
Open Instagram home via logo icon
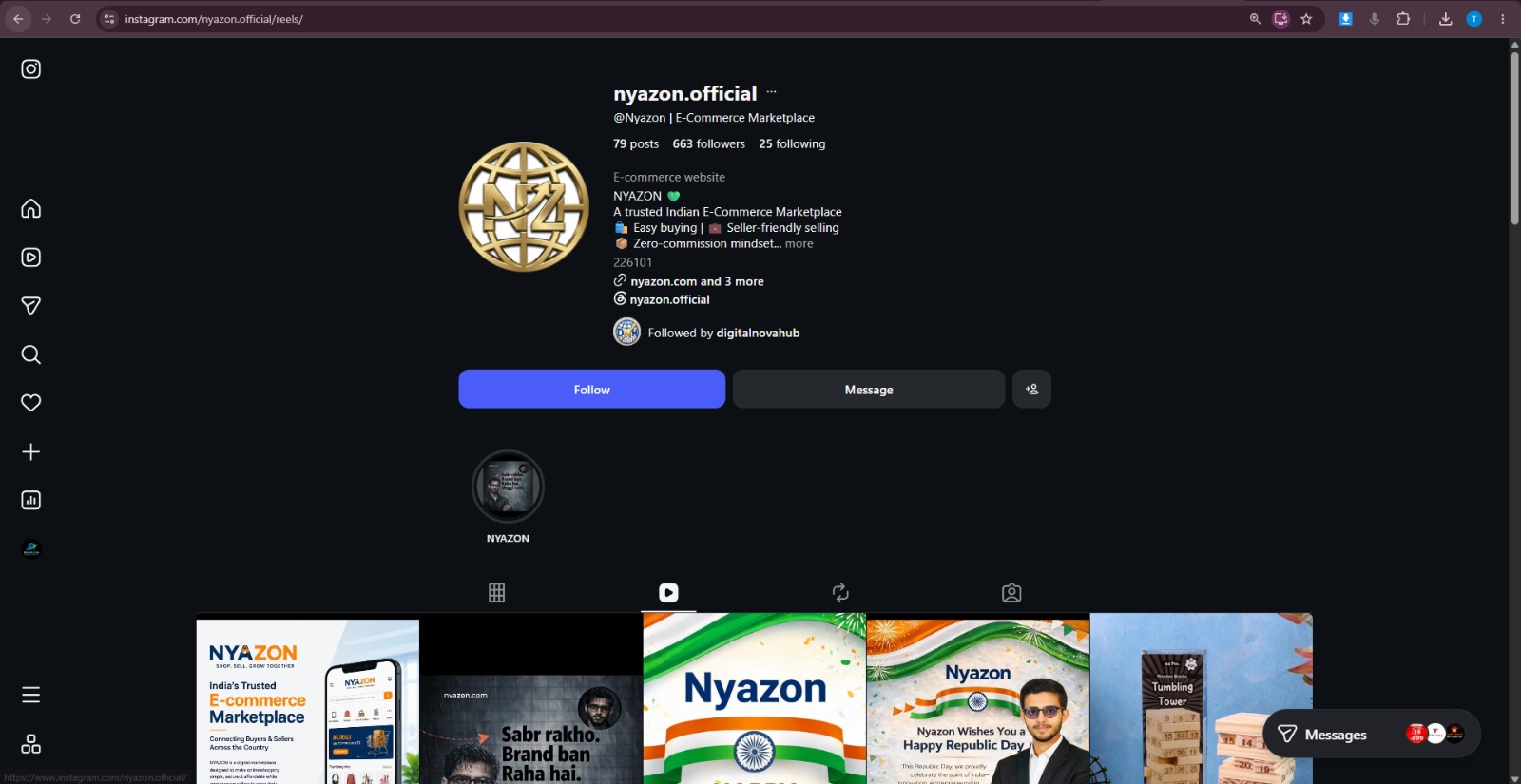(31, 69)
